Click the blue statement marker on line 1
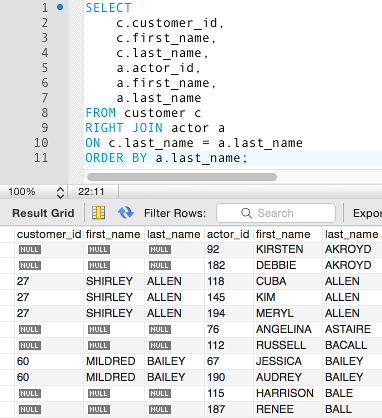The width and height of the screenshot is (382, 418). 60,7
